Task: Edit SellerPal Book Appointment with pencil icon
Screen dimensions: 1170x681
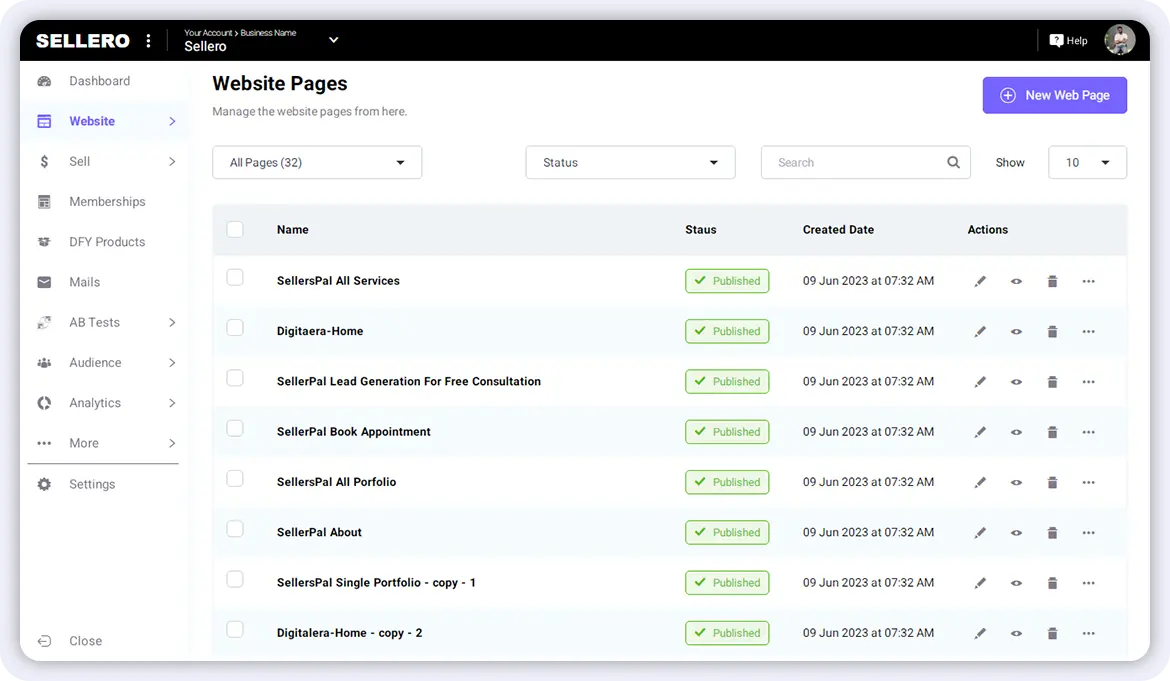Action: [x=980, y=432]
